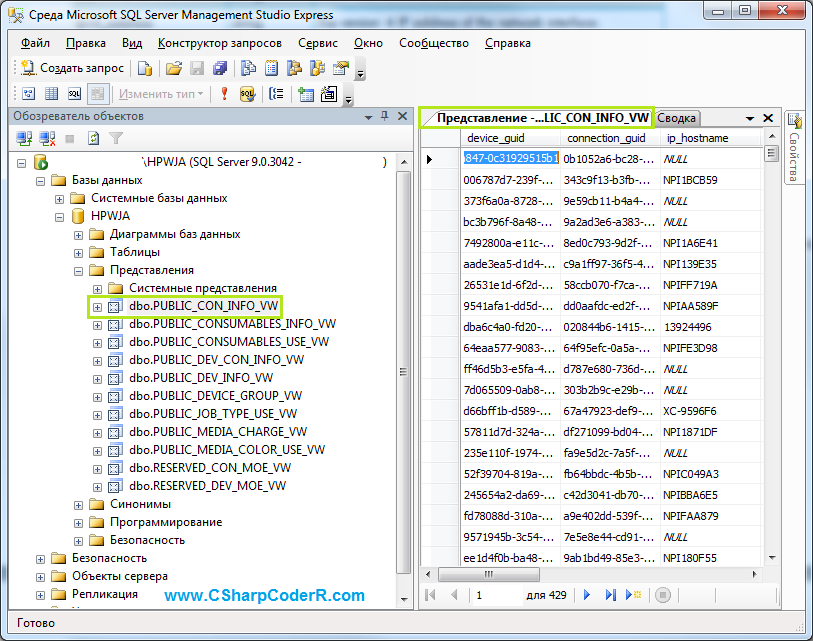
Task: Click the add derived table icon
Action: (x=329, y=94)
